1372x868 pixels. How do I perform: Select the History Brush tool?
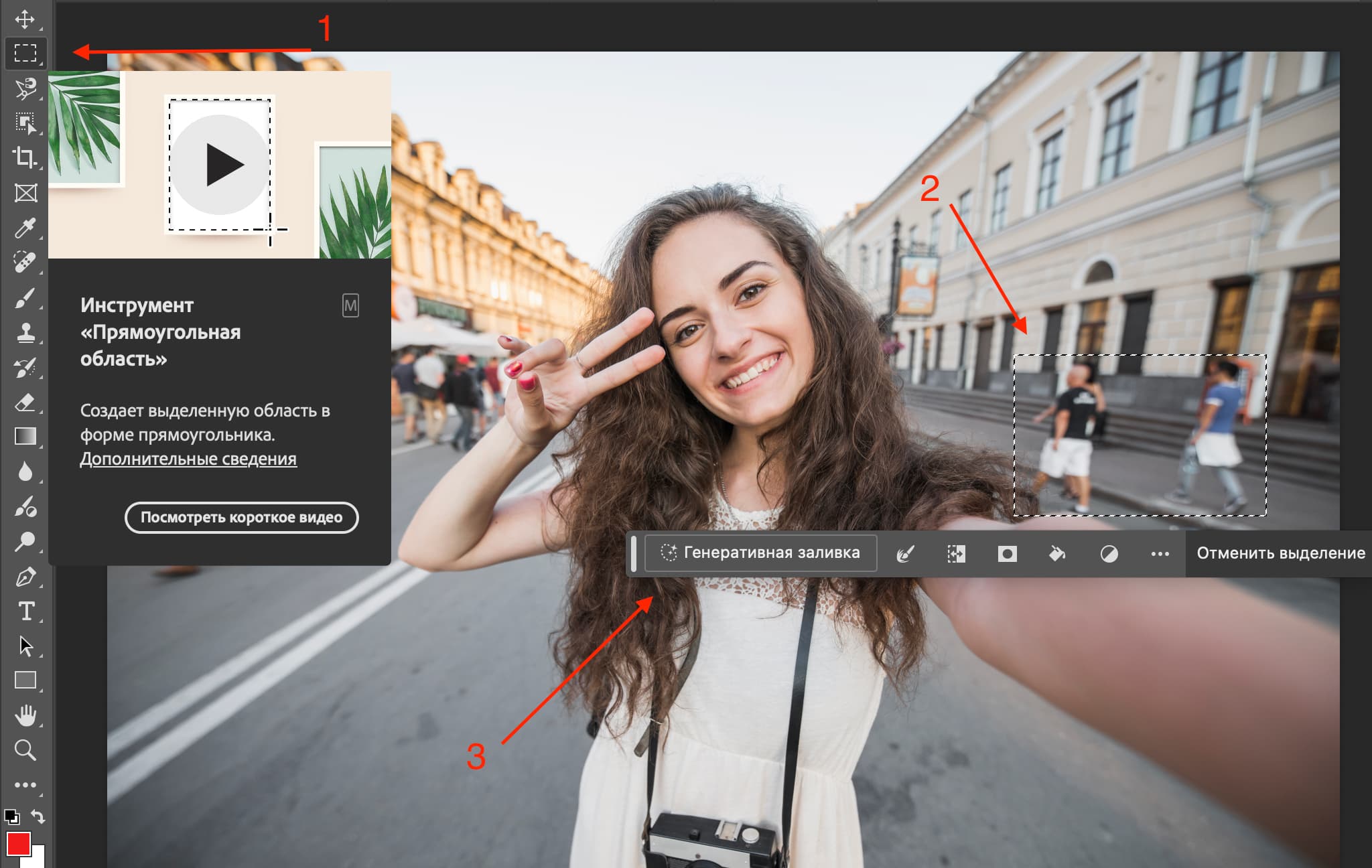click(x=25, y=367)
